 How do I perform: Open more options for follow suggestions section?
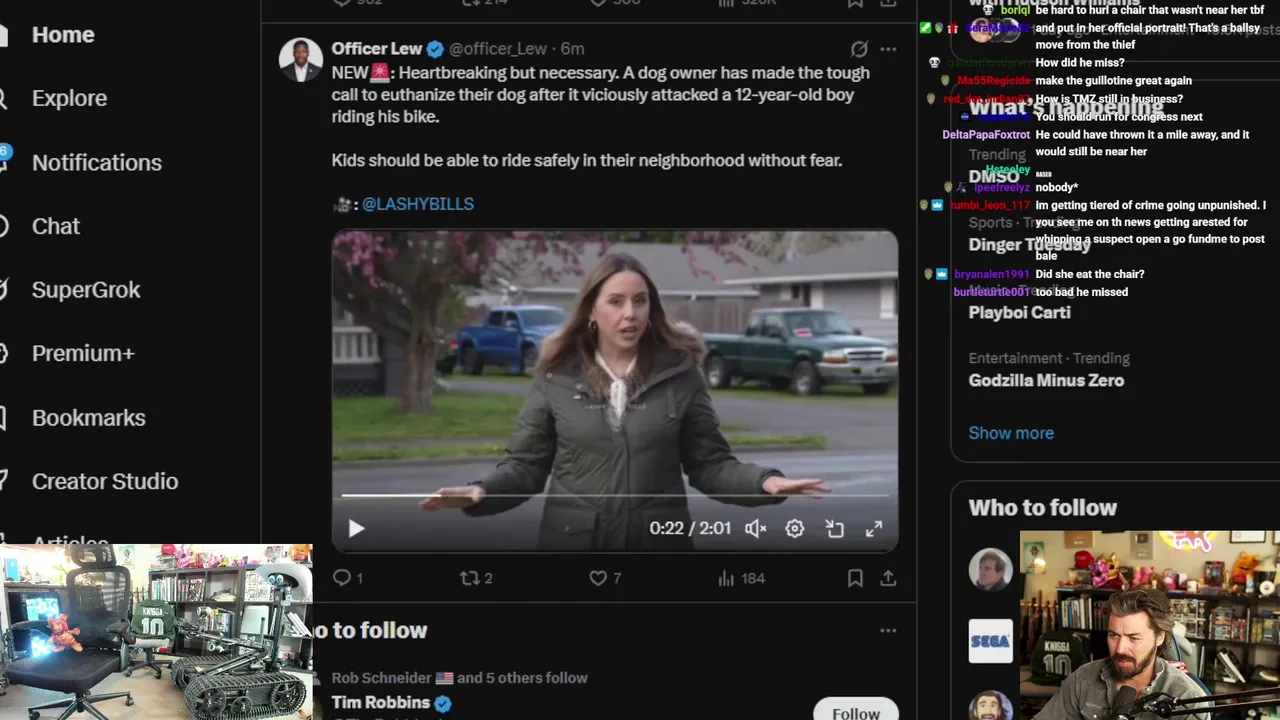click(x=888, y=631)
